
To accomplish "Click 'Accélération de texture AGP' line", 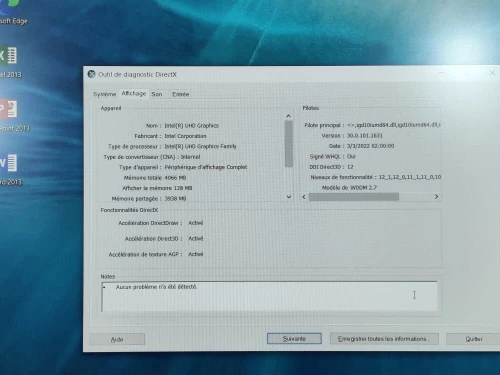I will 156,254.
